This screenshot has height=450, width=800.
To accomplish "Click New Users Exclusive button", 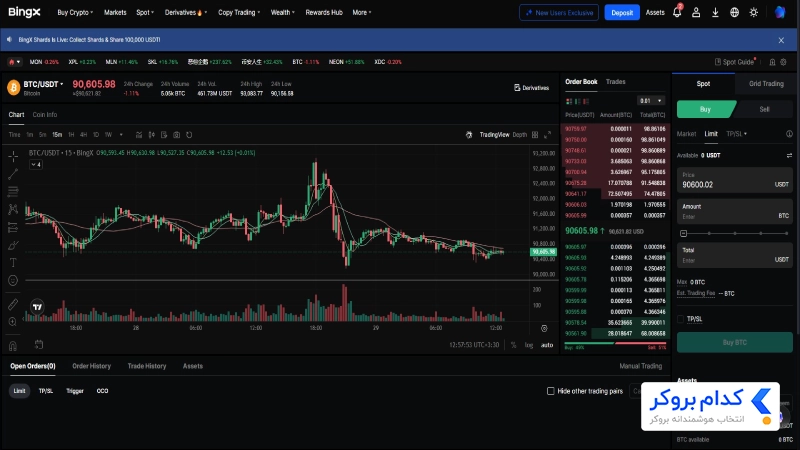I will click(559, 13).
